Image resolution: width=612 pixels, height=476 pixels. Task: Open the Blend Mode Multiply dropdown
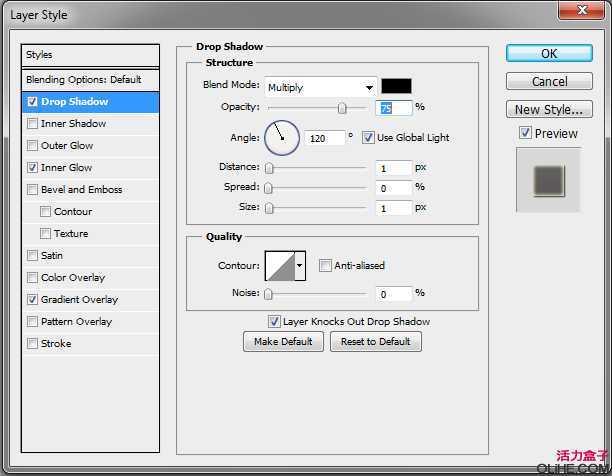click(x=320, y=87)
